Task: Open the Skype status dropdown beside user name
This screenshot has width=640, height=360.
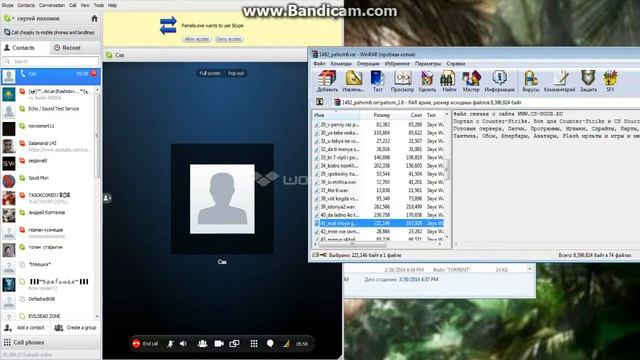Action: pos(8,18)
